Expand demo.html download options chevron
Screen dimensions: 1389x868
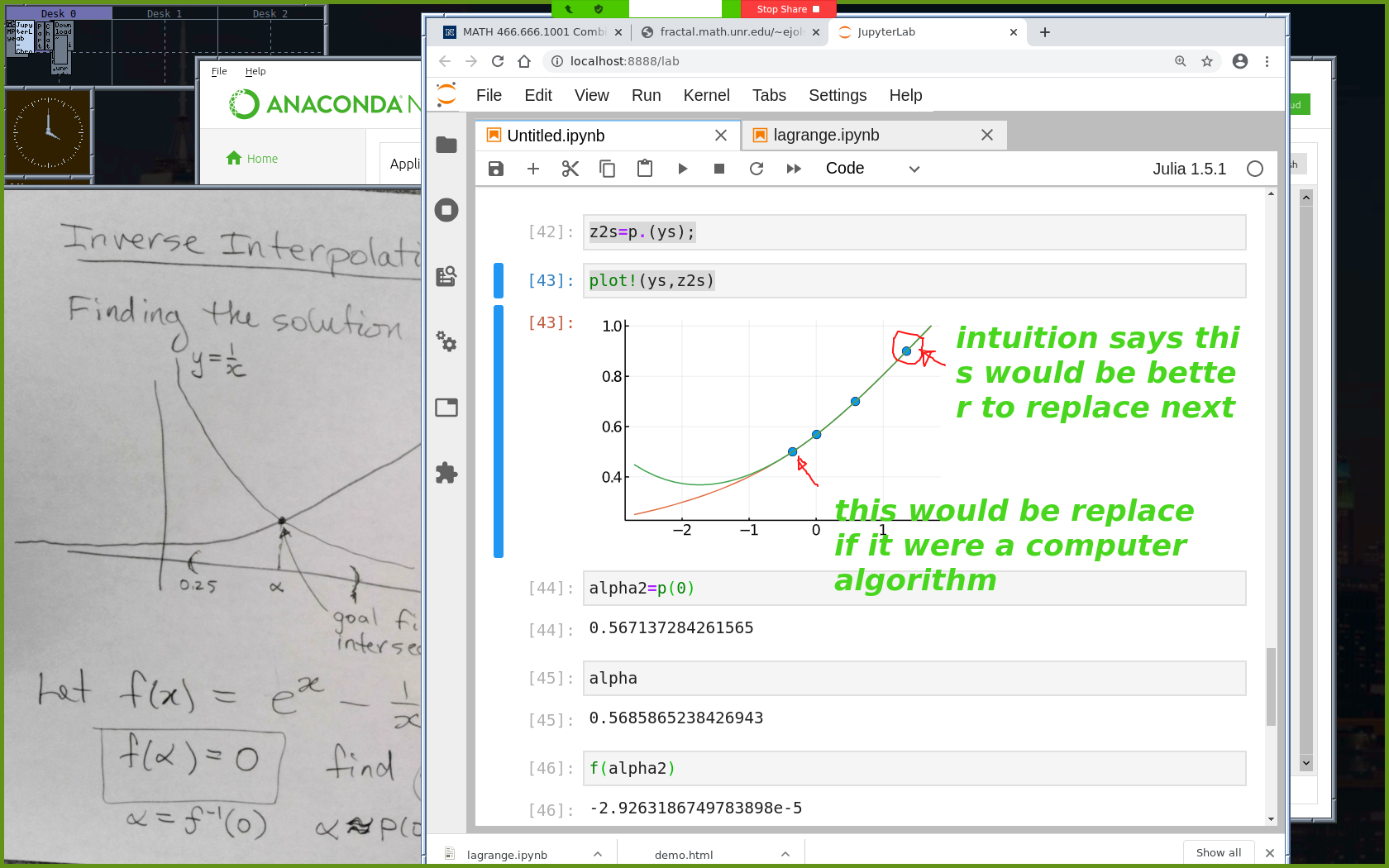coord(785,854)
